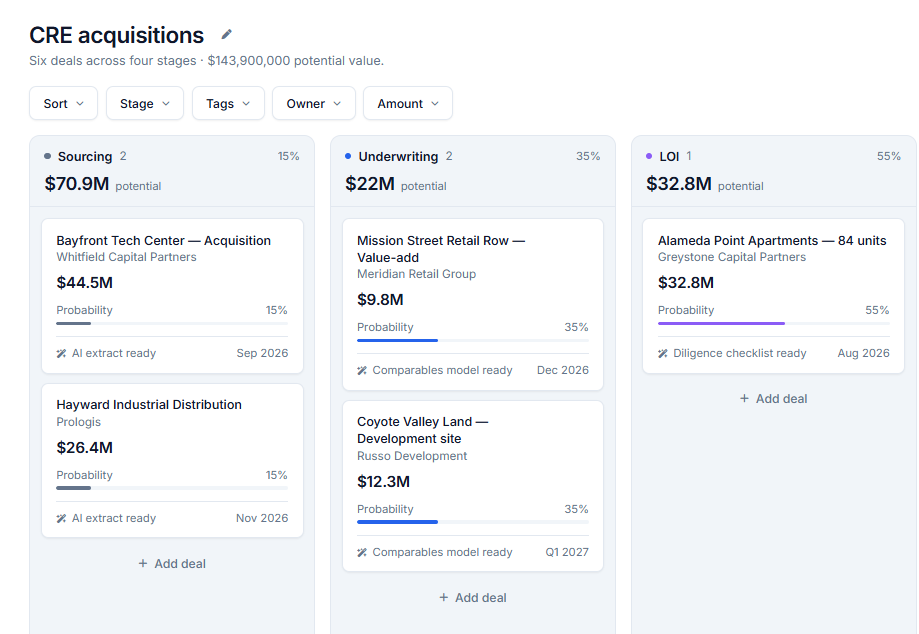Add deal to Underwriting column

coord(473,598)
